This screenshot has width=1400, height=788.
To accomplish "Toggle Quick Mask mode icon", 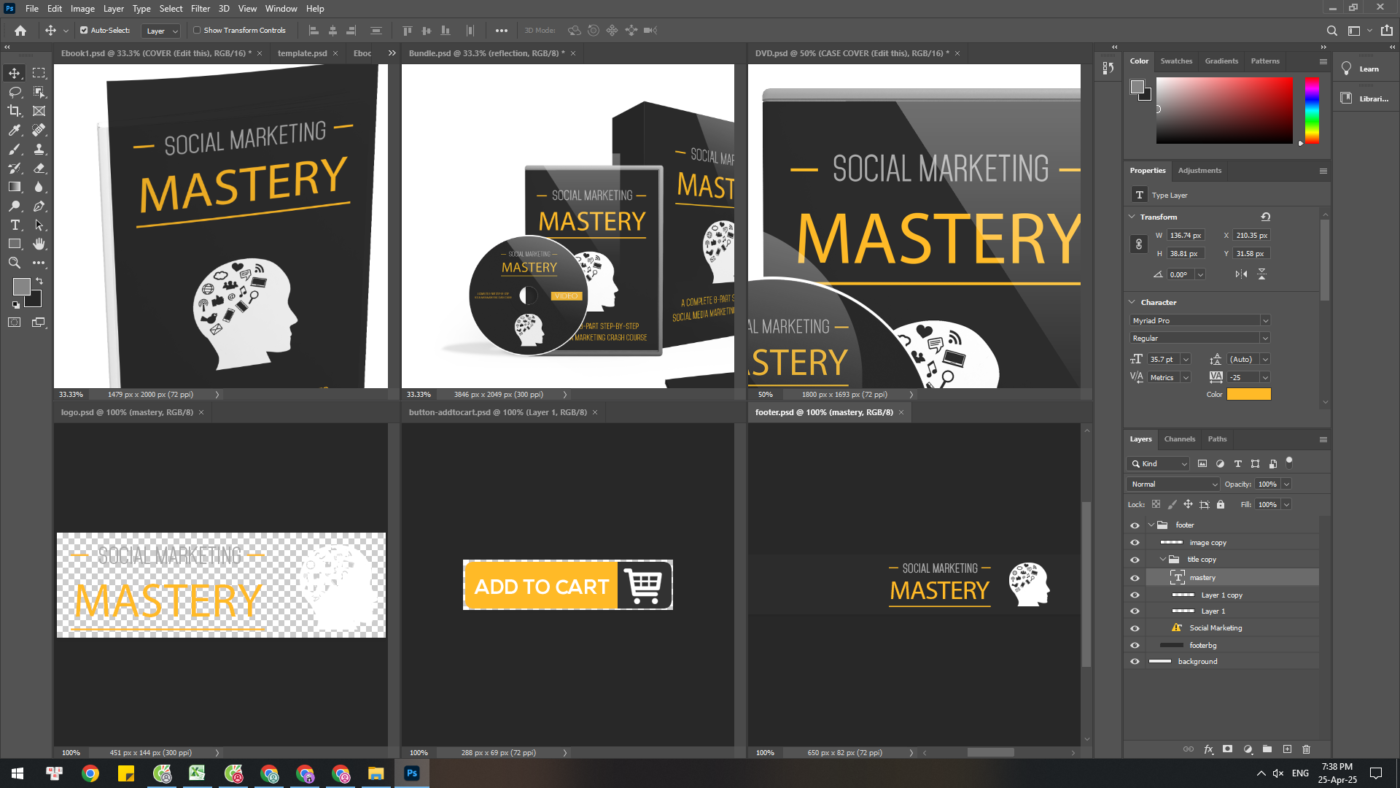I will pos(15,322).
